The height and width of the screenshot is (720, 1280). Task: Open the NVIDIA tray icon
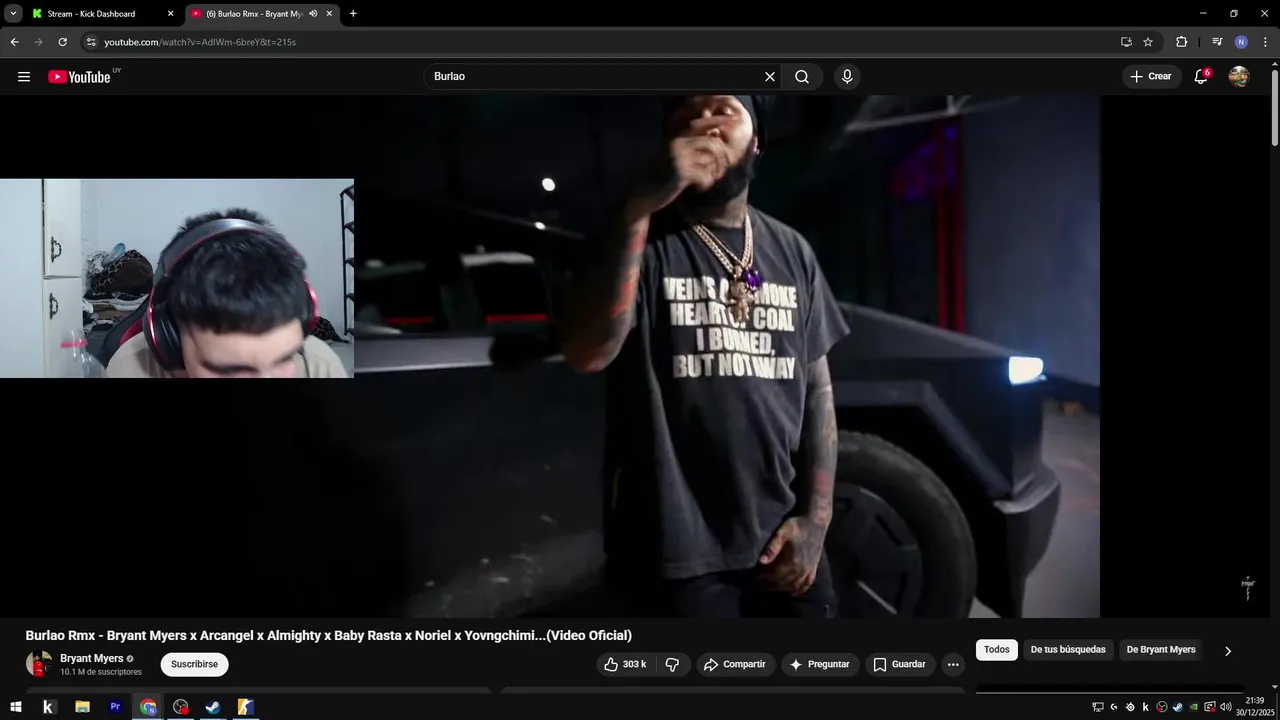pyautogui.click(x=1193, y=707)
